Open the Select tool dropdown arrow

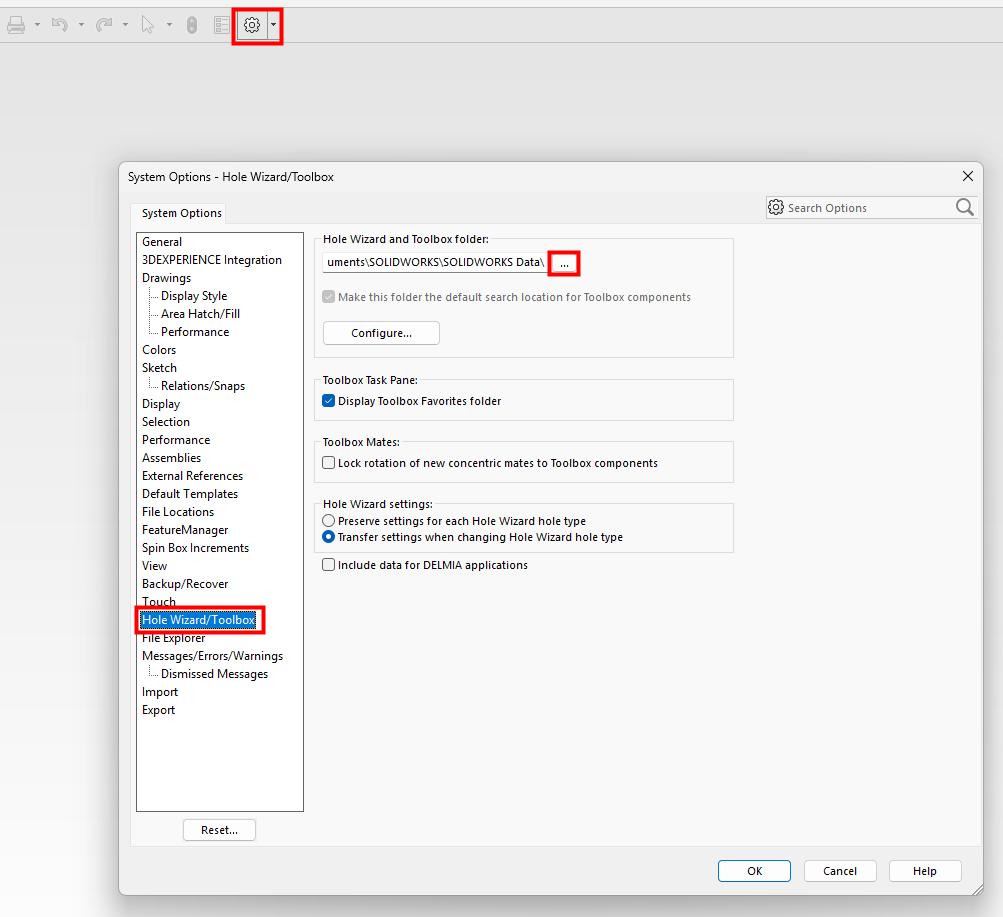tap(168, 25)
